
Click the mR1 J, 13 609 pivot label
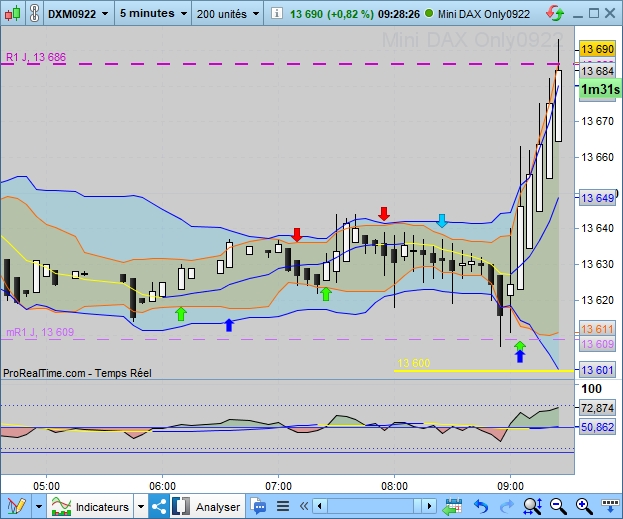pos(40,332)
